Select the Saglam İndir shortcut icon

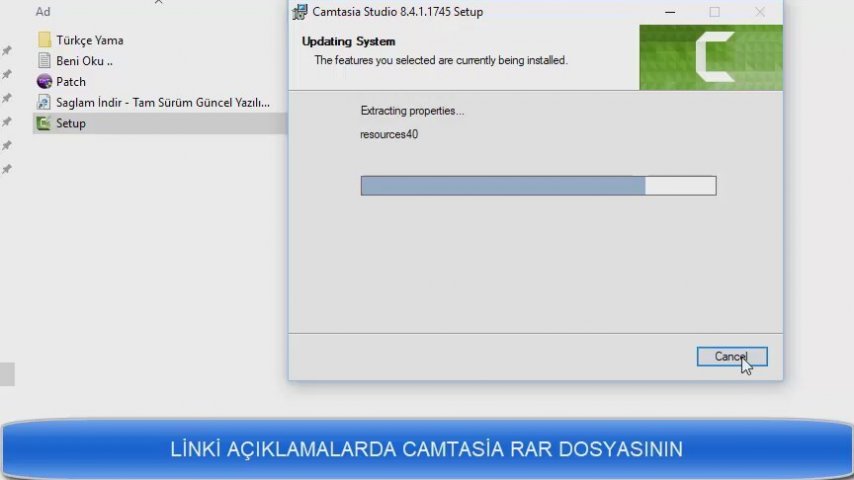click(44, 102)
